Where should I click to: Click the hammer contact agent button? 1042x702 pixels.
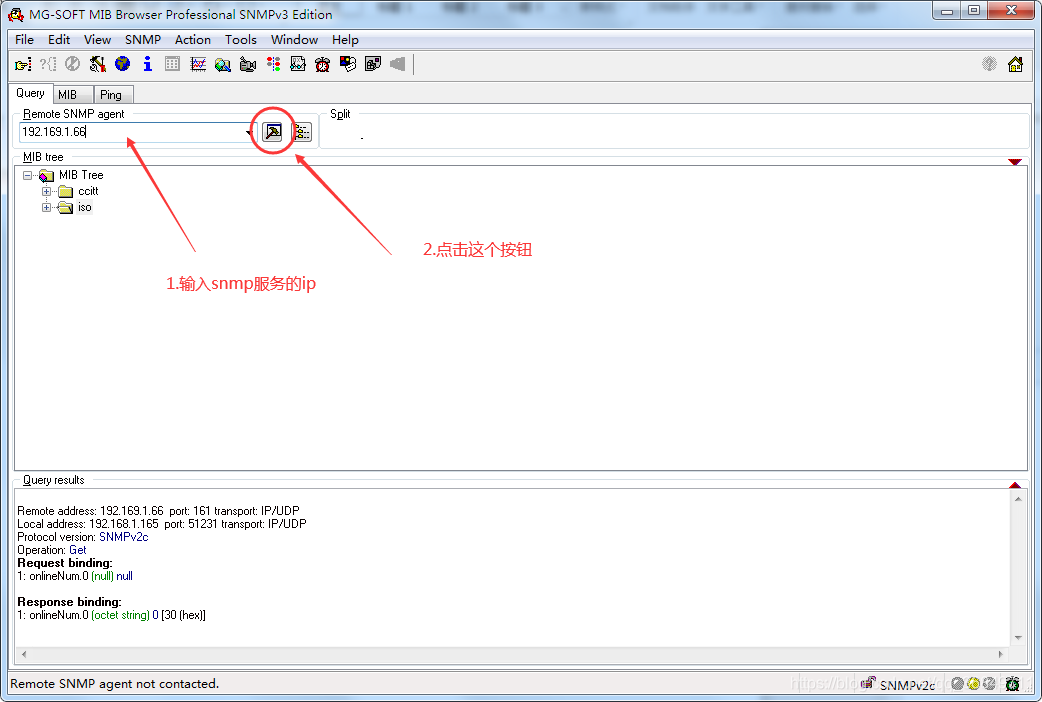click(x=272, y=132)
